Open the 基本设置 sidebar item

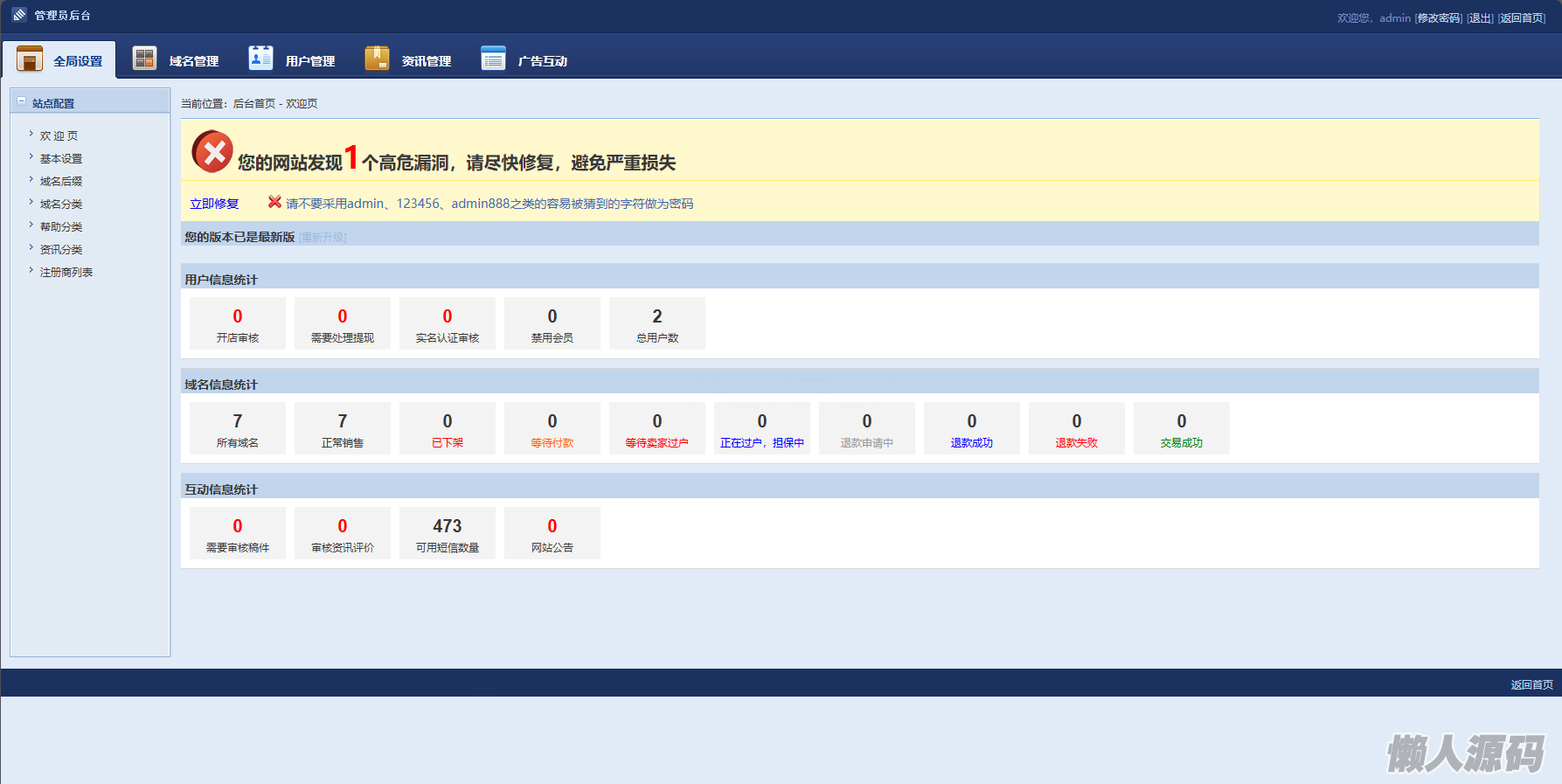click(x=61, y=159)
